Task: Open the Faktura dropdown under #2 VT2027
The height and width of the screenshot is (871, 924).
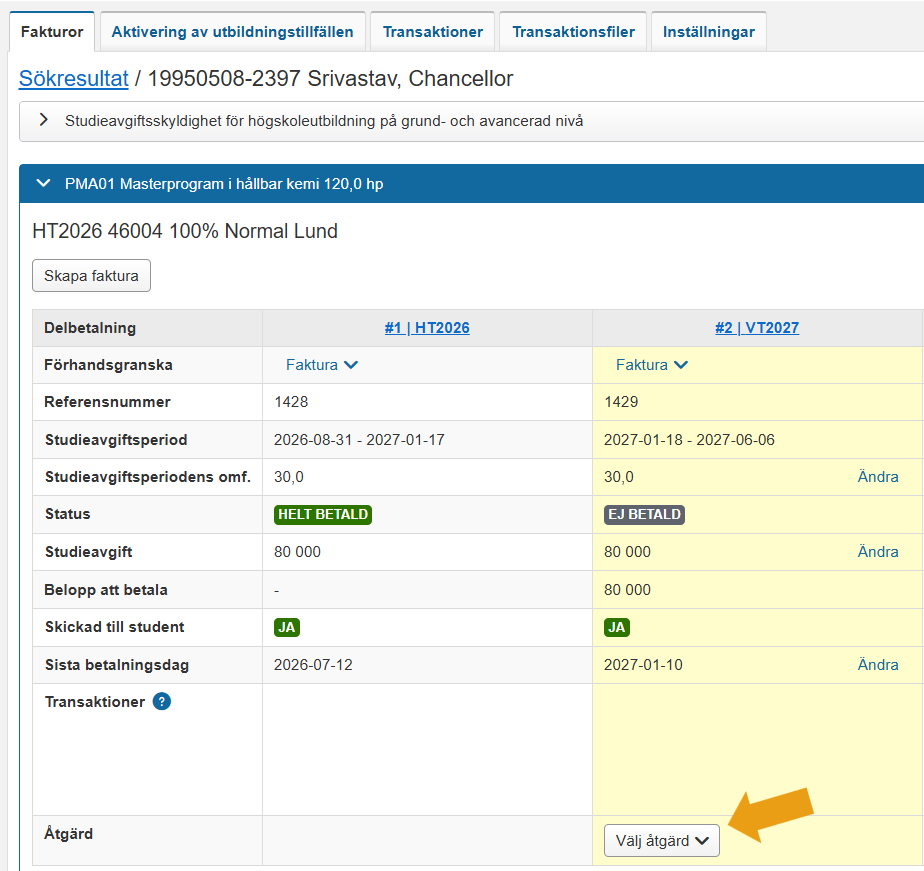Action: pyautogui.click(x=652, y=365)
